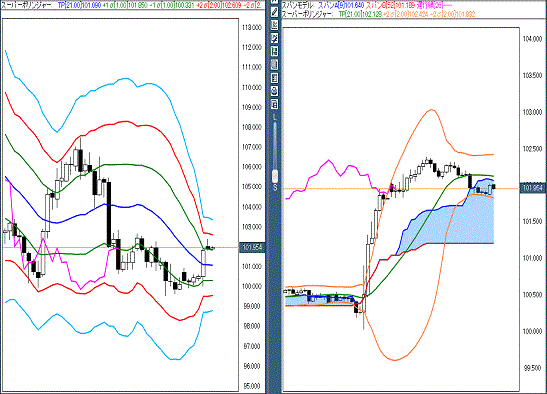Click the 100.500 axis label

[533, 295]
